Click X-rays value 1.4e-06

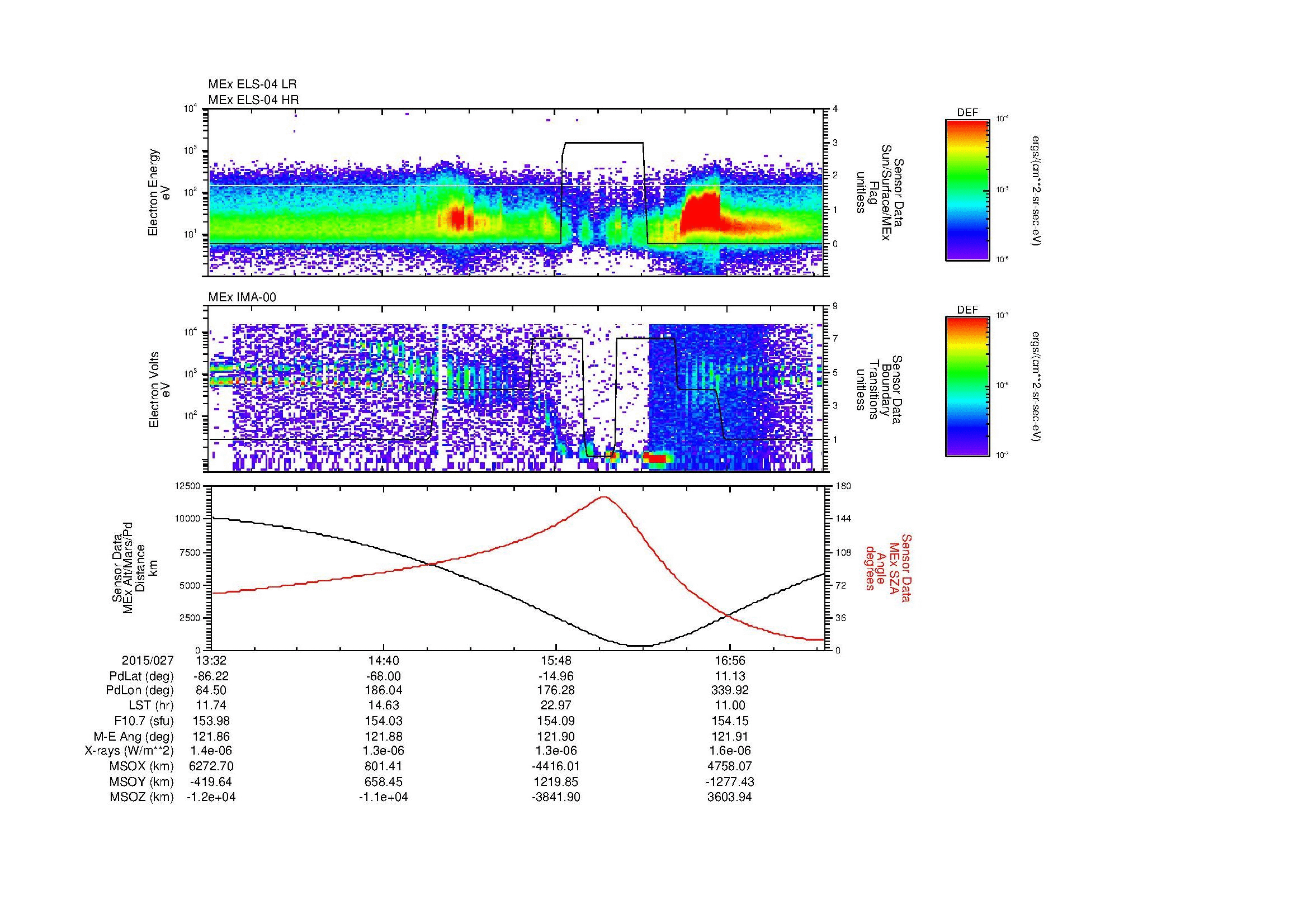tap(211, 751)
